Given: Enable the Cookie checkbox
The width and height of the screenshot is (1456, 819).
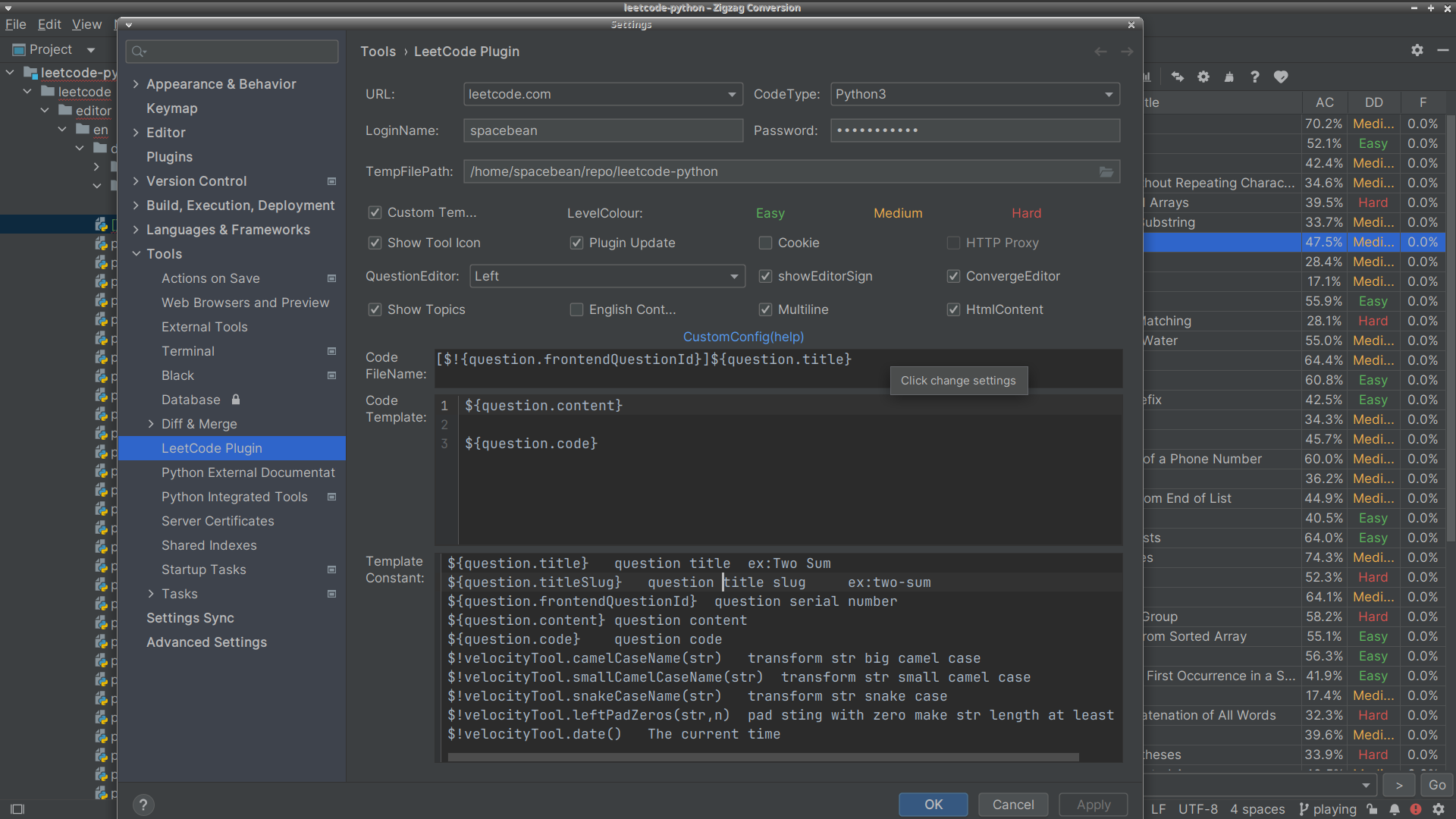Looking at the screenshot, I should pos(765,243).
